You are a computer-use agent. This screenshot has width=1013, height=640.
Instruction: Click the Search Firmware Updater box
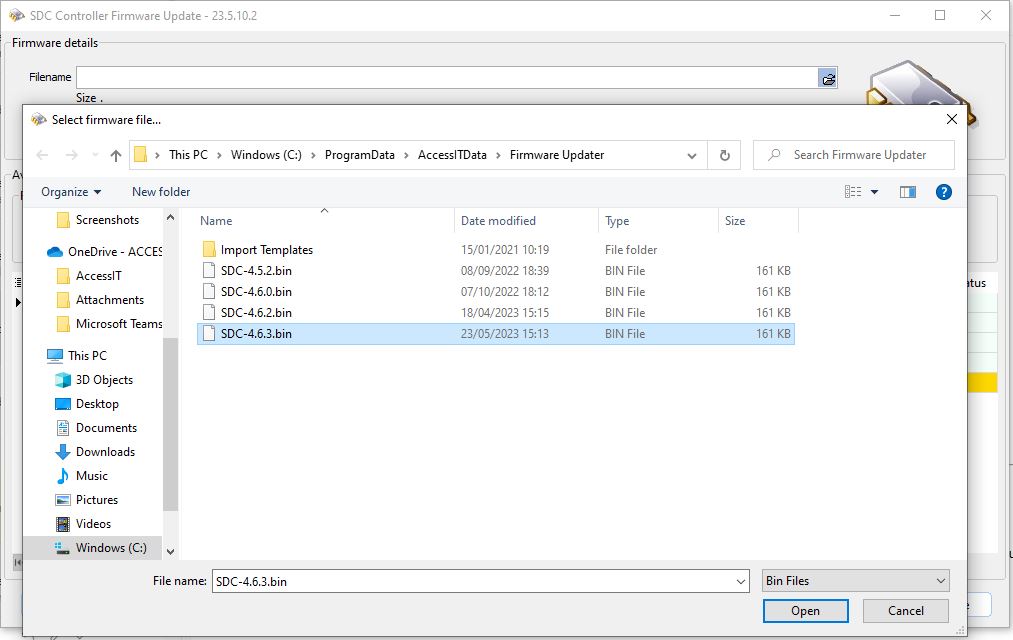point(853,155)
